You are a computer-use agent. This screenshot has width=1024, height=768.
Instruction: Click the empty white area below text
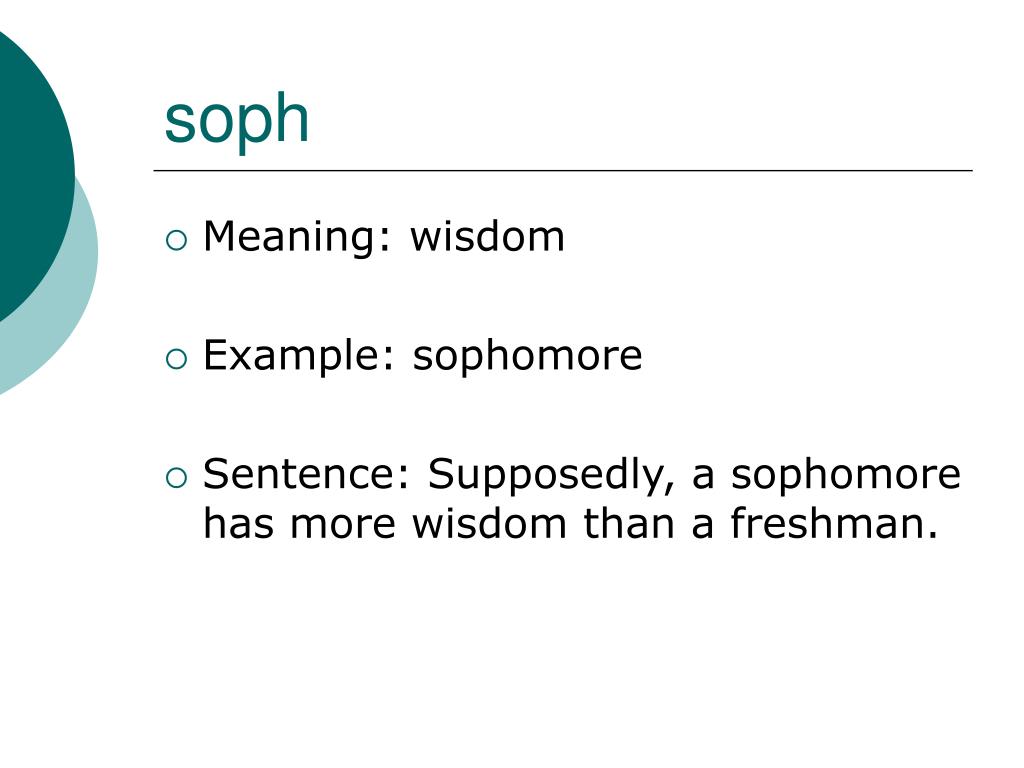point(562,653)
